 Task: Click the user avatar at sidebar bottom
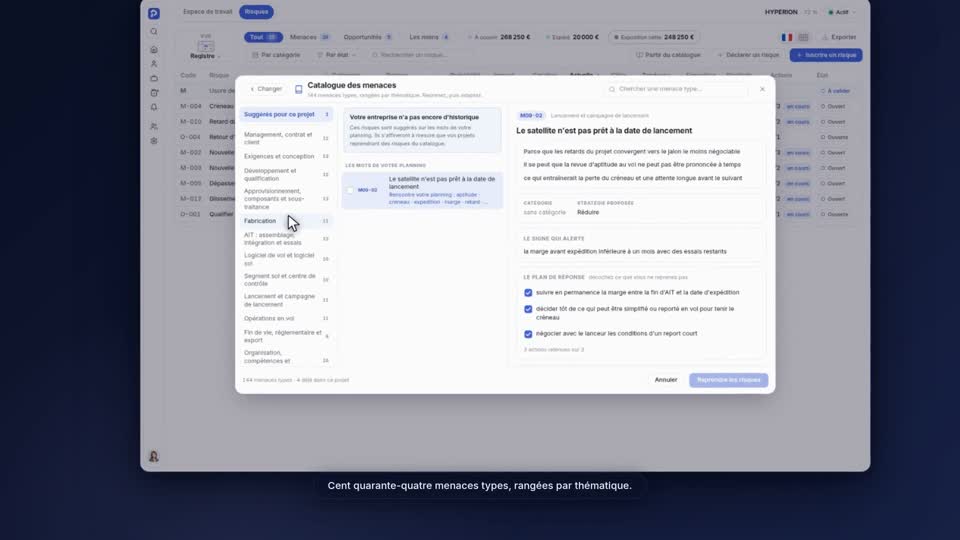pyautogui.click(x=154, y=456)
